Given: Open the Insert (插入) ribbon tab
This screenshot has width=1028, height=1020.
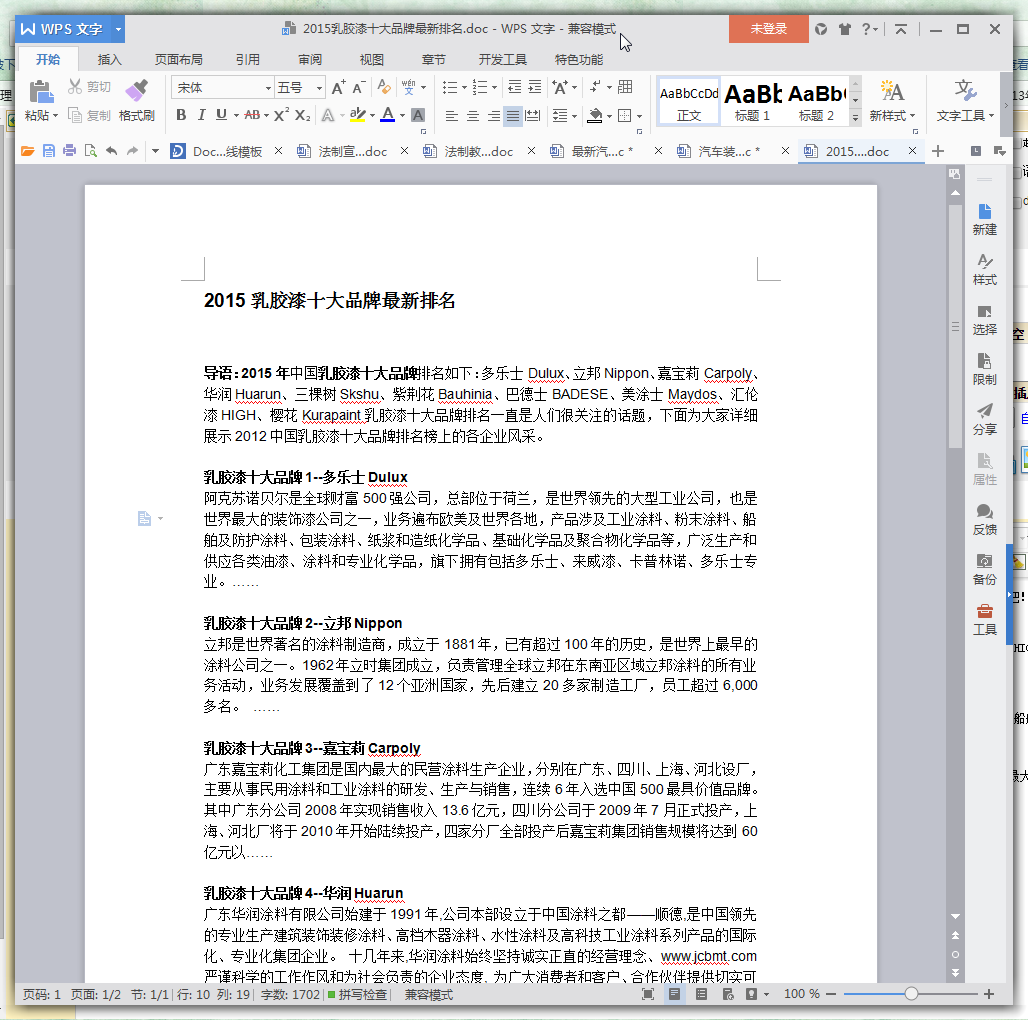Looking at the screenshot, I should [109, 60].
